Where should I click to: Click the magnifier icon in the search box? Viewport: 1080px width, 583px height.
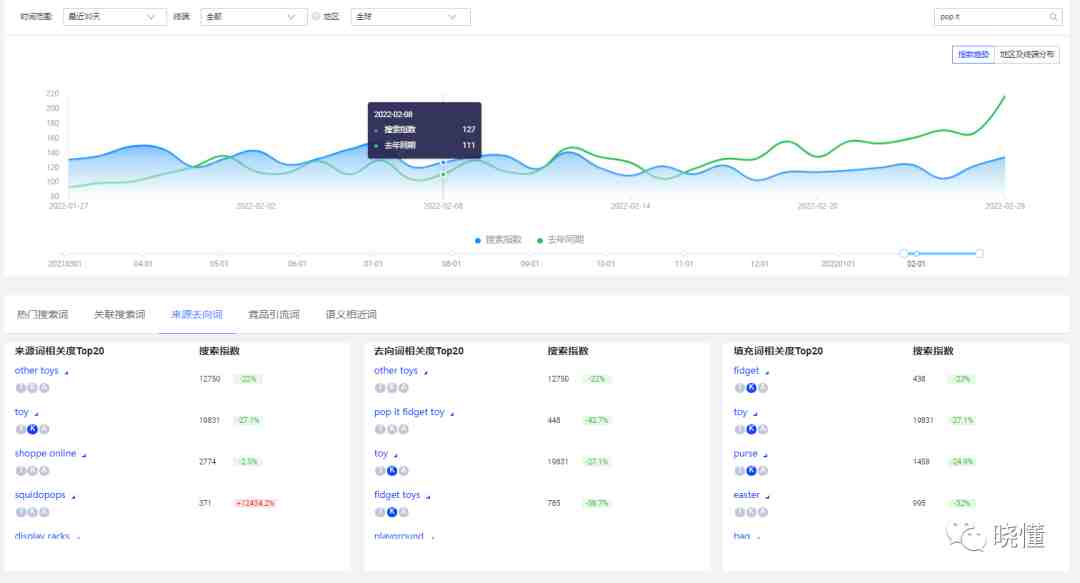[x=1053, y=17]
